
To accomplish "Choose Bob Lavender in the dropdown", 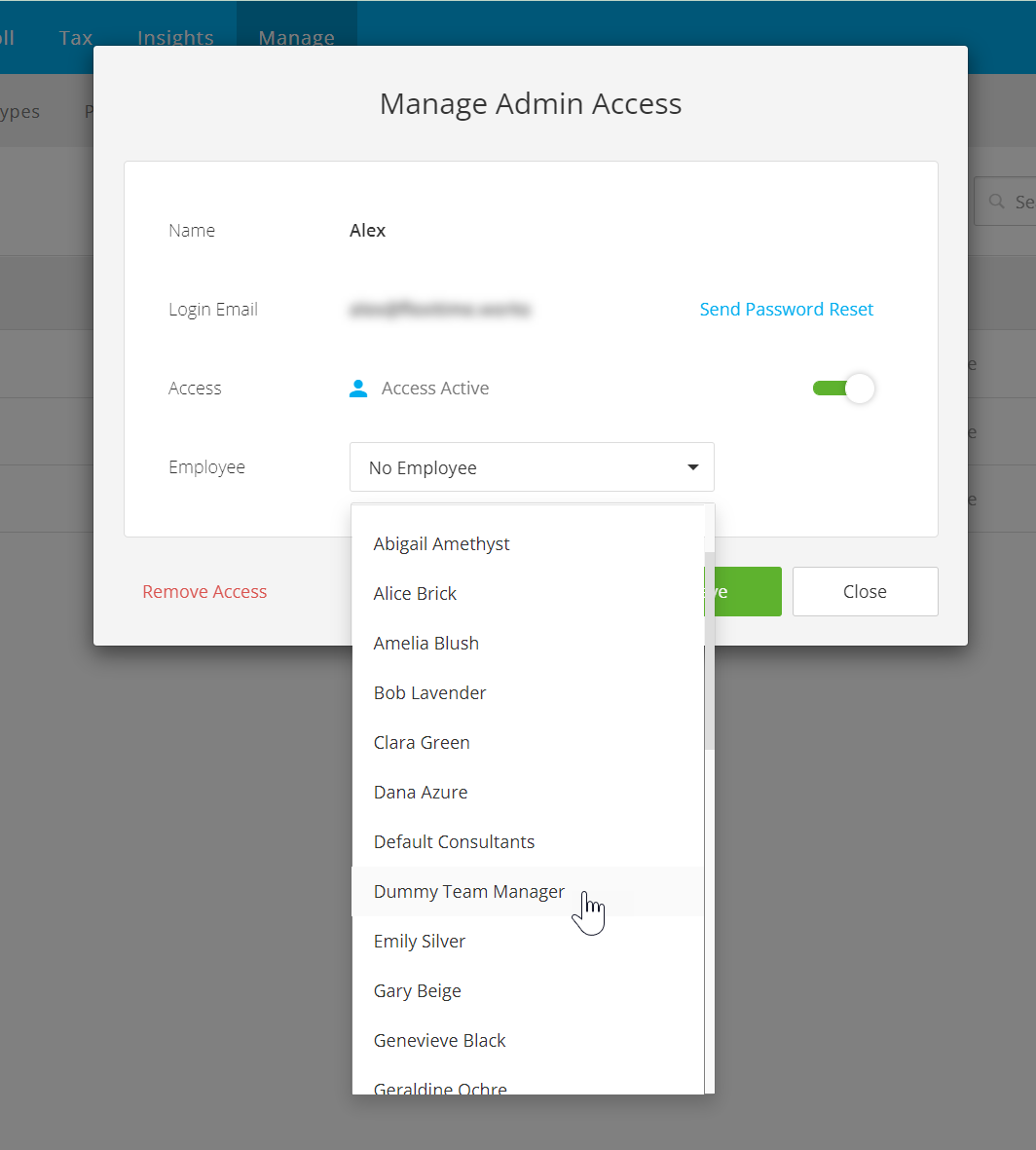I will (528, 693).
